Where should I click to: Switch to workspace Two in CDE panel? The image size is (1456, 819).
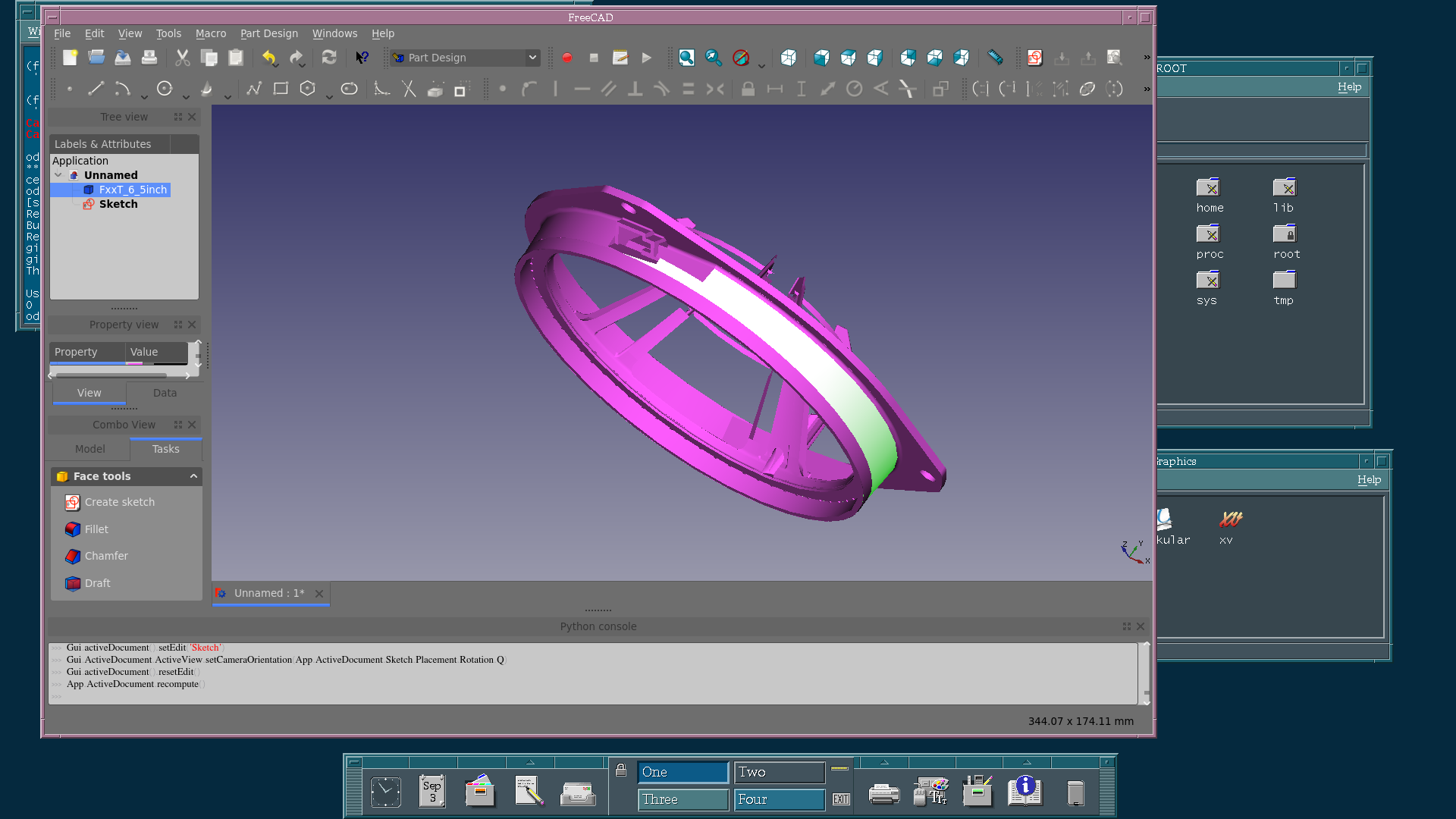(780, 772)
